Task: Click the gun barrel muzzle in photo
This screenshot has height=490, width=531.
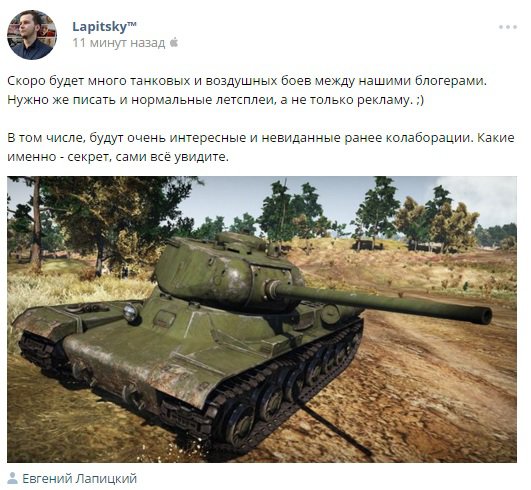Action: 485,315
